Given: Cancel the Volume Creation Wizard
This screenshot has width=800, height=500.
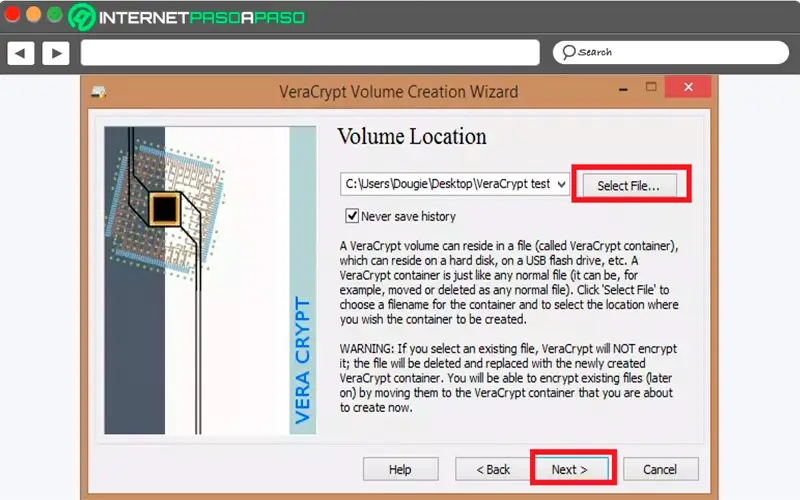Looking at the screenshot, I should (660, 469).
